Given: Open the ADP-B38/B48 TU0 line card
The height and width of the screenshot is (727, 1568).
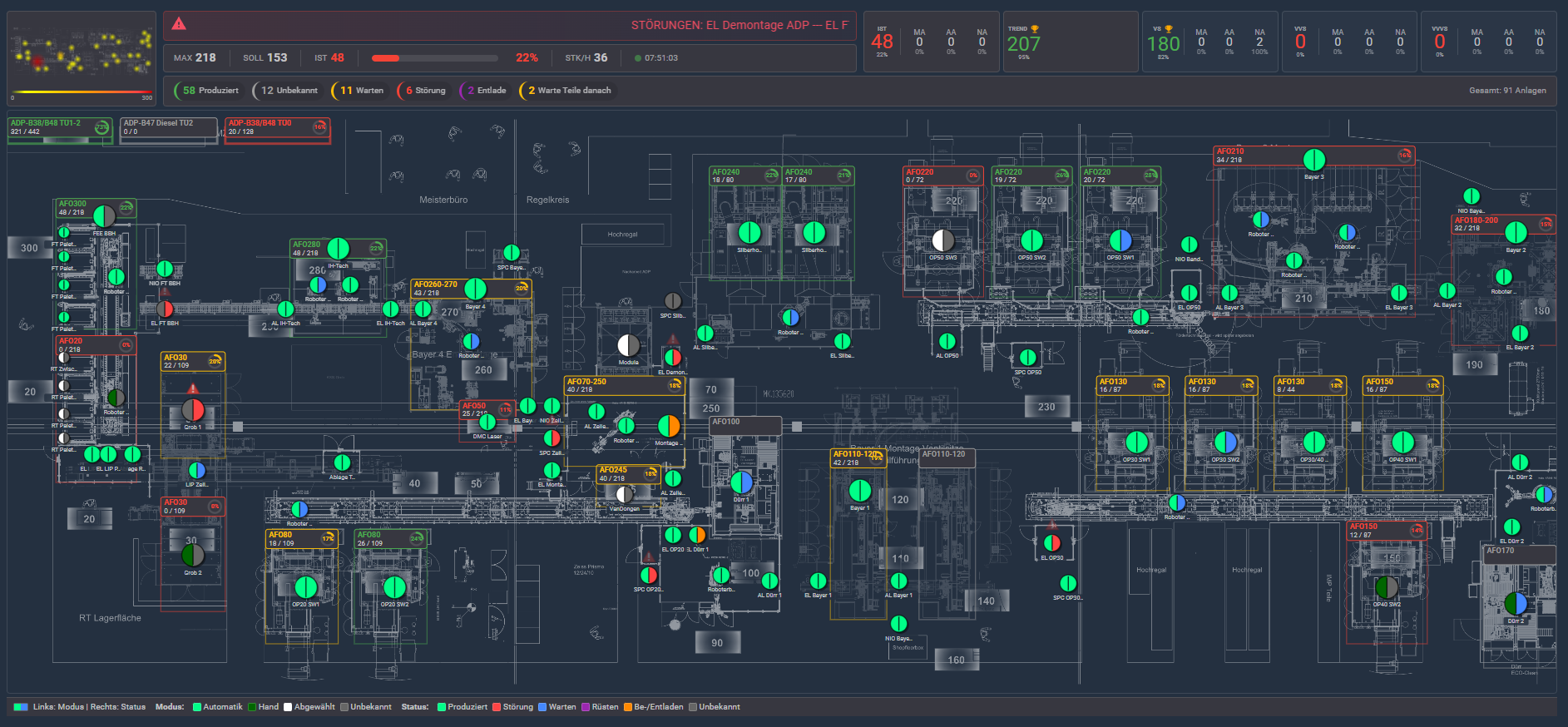Looking at the screenshot, I should [278, 131].
